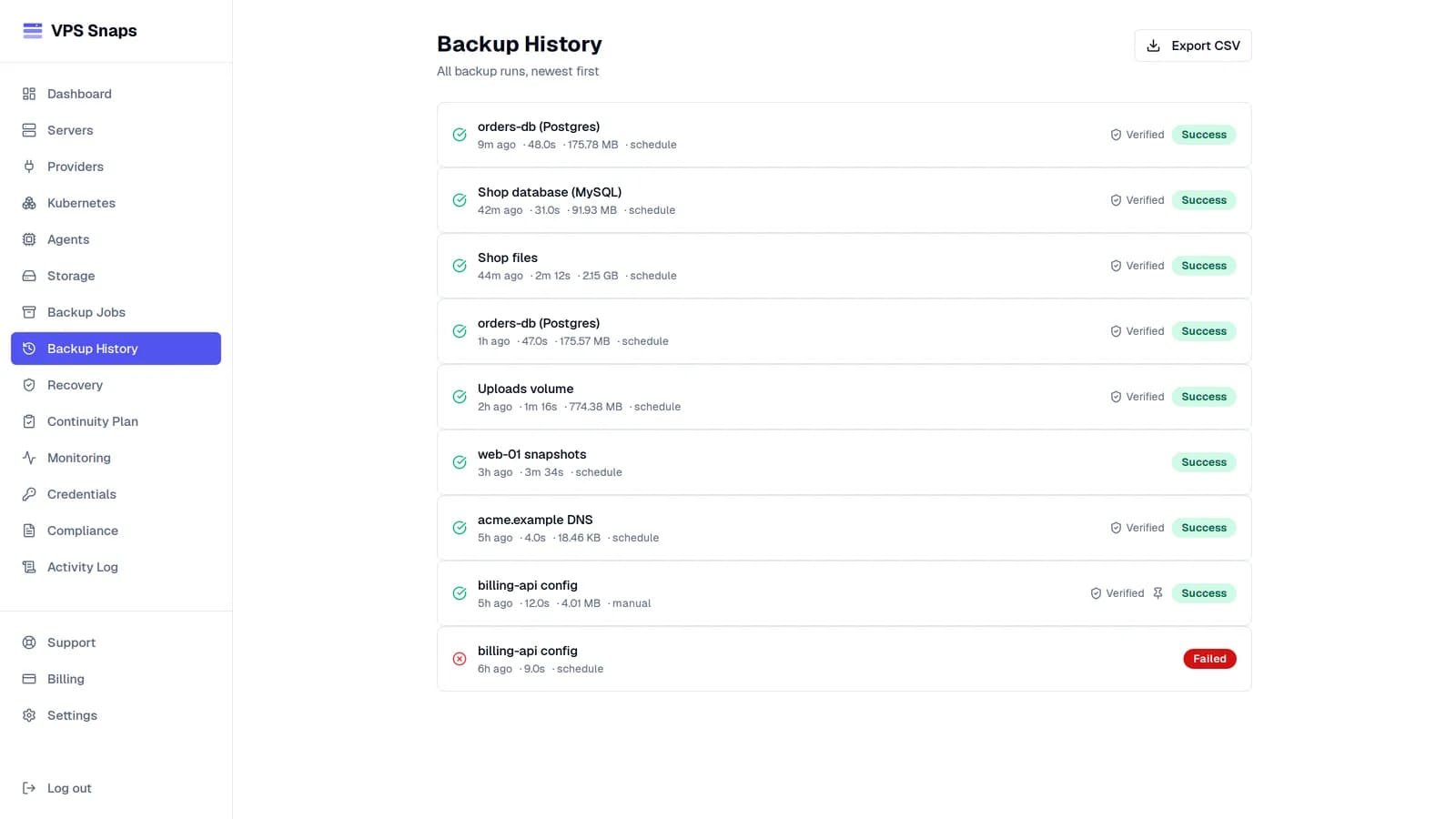Click the Storage drive icon
Image resolution: width=1456 pixels, height=819 pixels.
pos(29,276)
